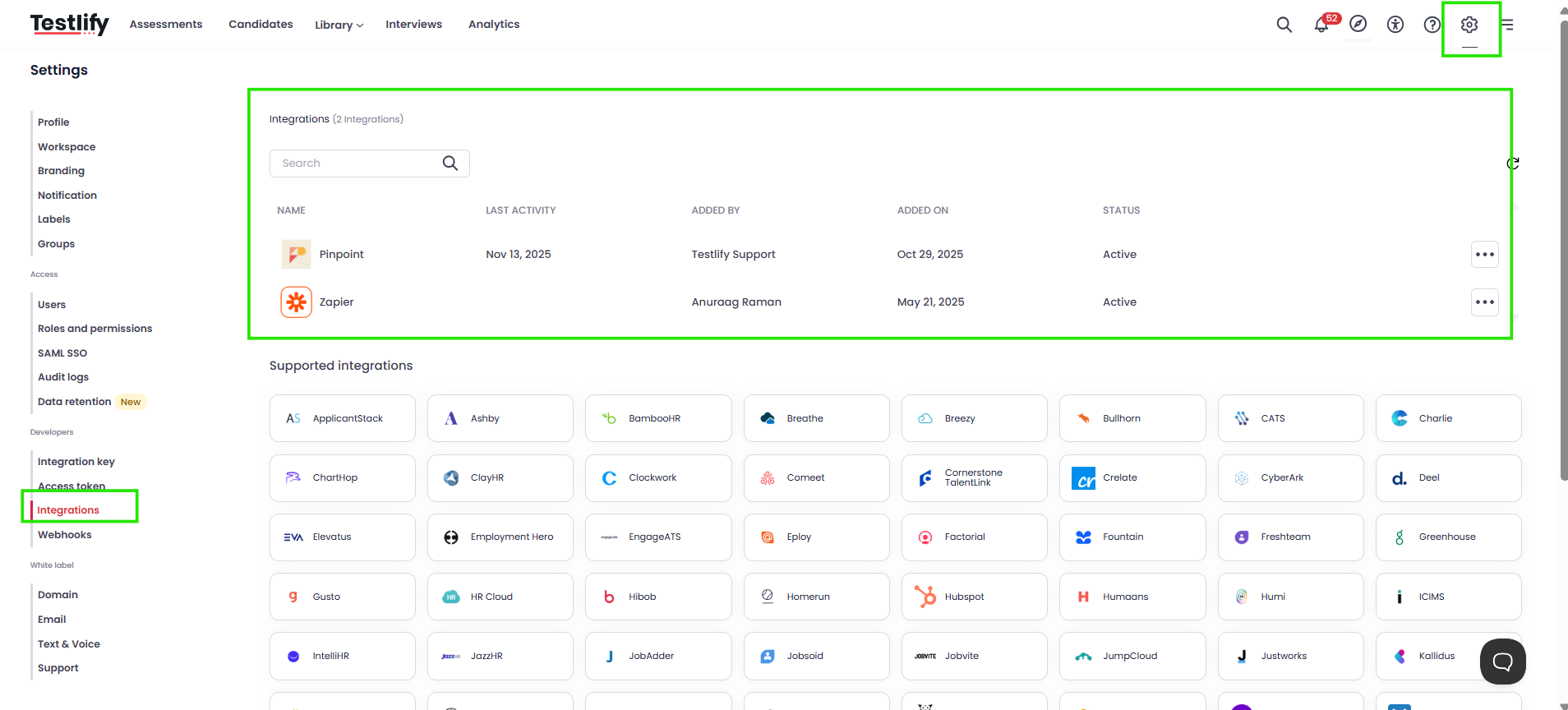Open three-dot menu for Zapier
The image size is (1568, 710).
(1485, 302)
